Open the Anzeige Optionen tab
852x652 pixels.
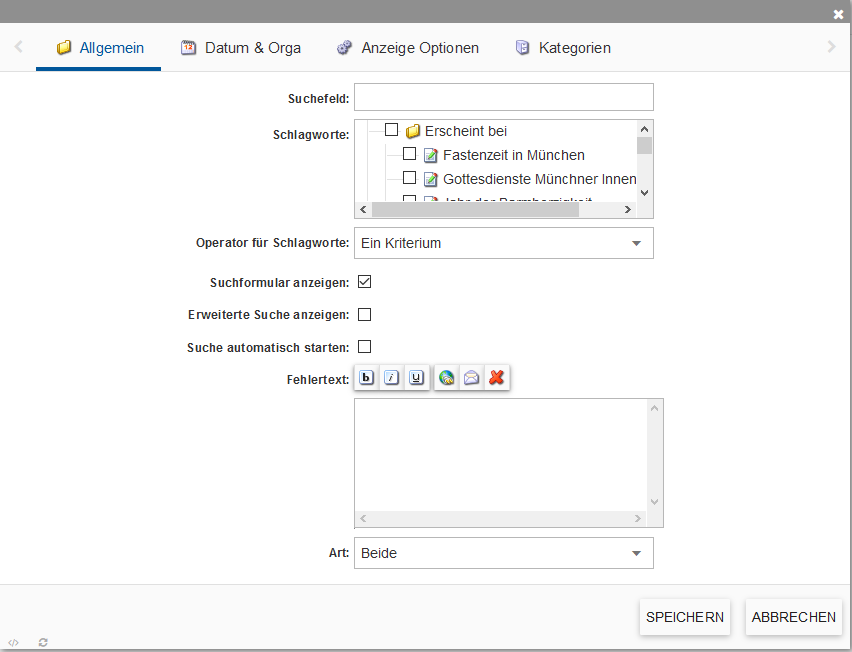408,48
